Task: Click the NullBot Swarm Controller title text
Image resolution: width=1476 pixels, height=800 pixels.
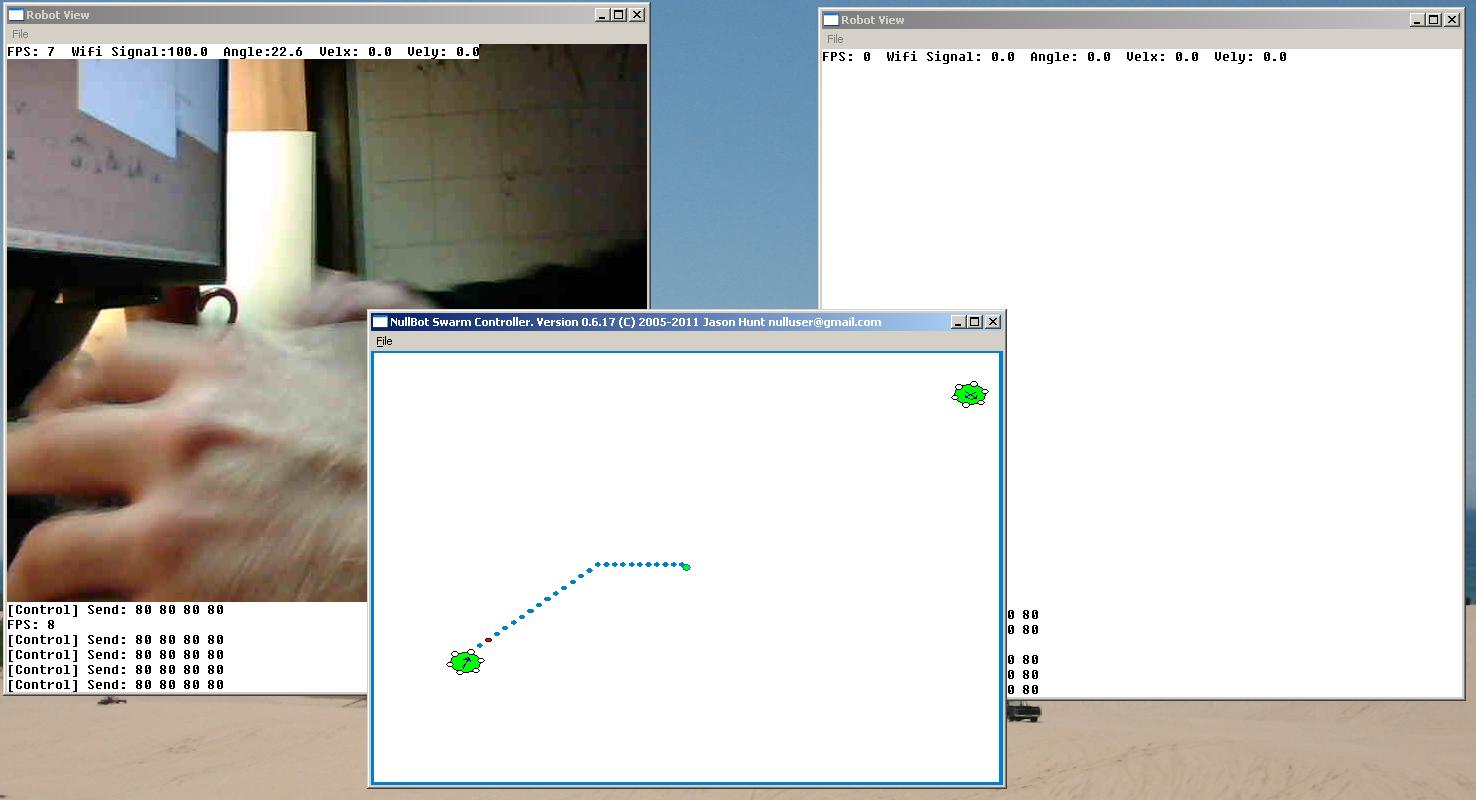Action: pyautogui.click(x=635, y=322)
